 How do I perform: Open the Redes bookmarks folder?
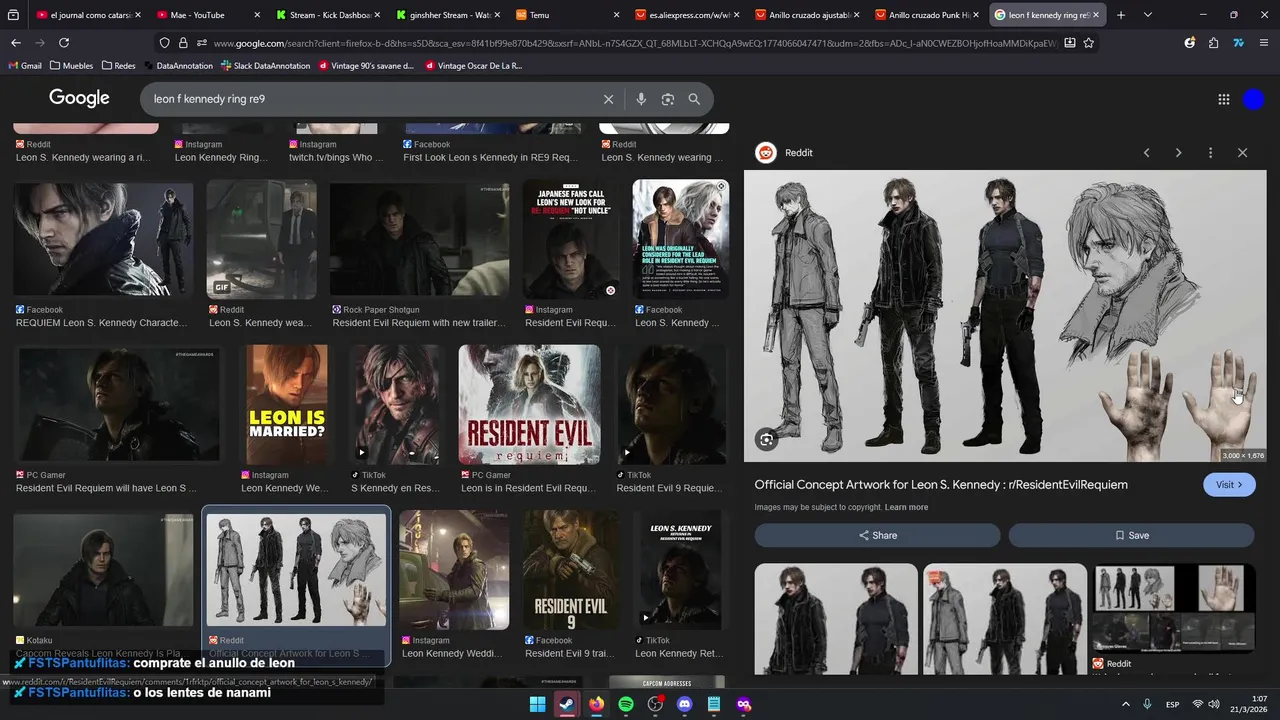118,66
